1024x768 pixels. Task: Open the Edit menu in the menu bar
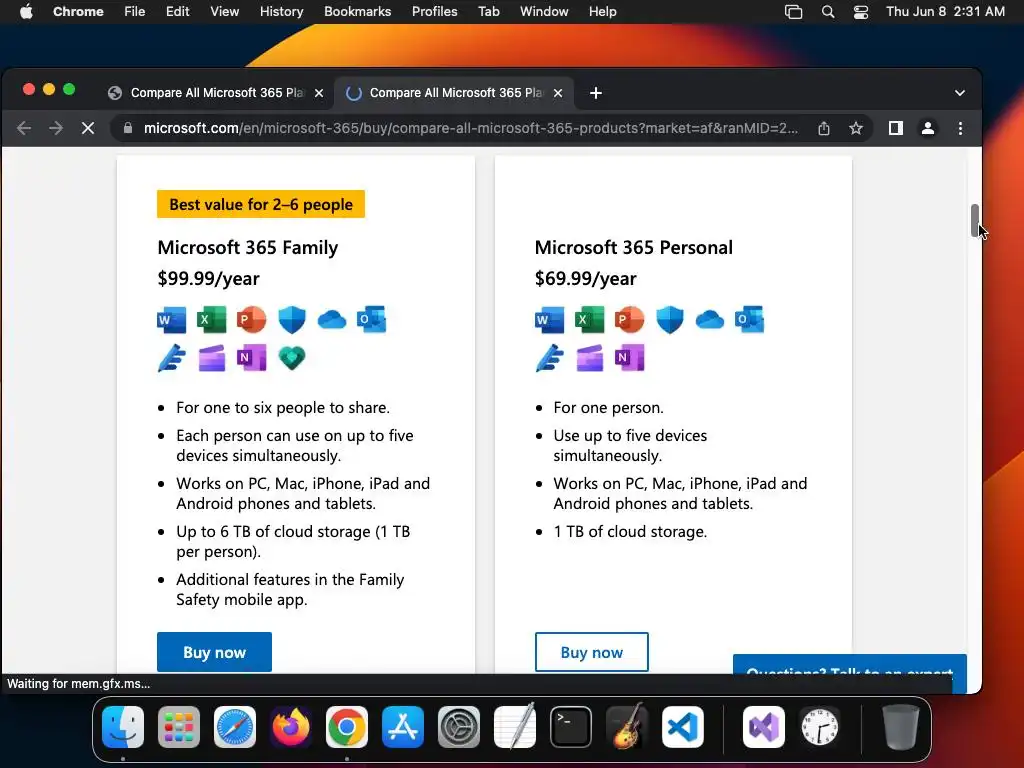[177, 12]
